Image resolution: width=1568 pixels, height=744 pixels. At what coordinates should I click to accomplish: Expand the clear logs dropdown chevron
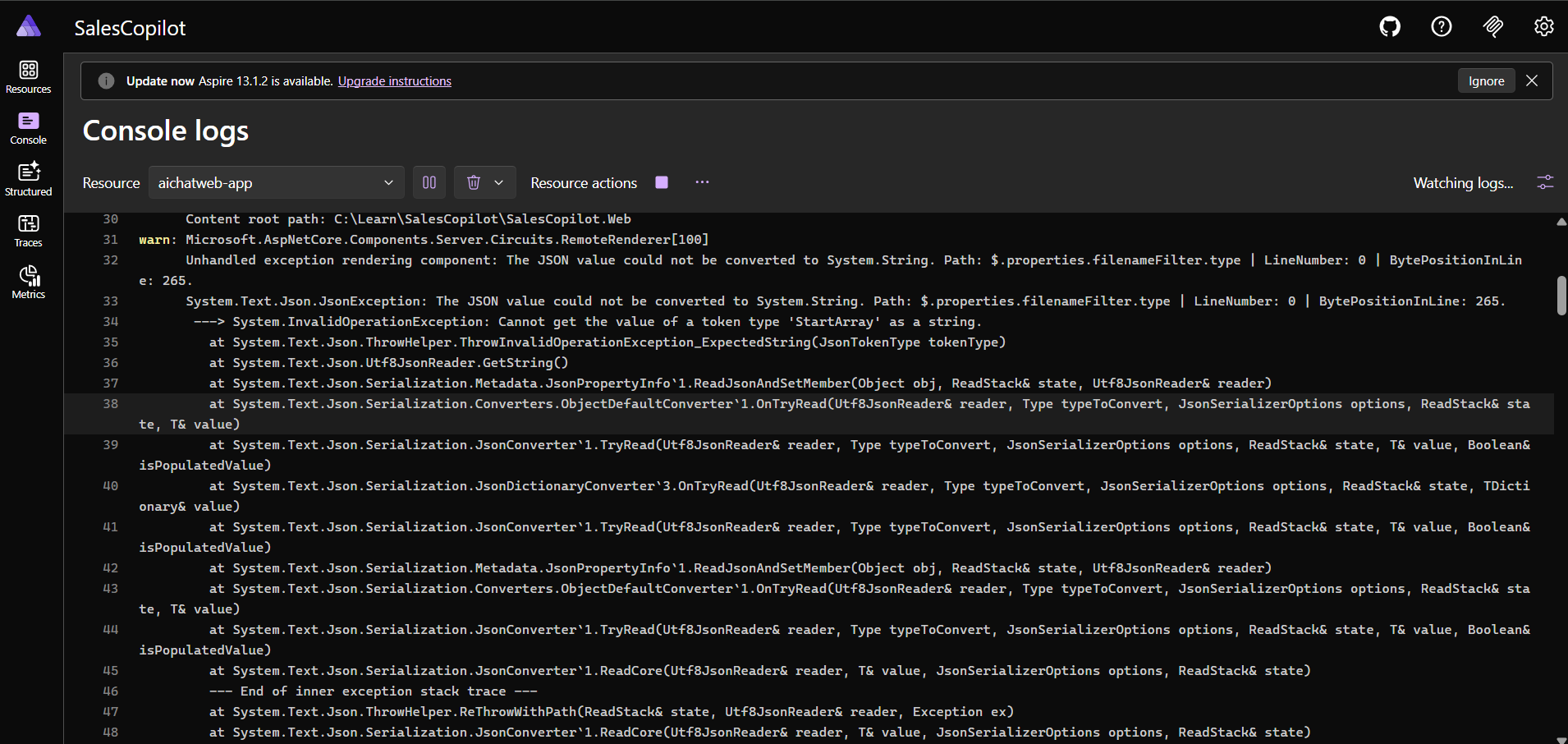(499, 182)
